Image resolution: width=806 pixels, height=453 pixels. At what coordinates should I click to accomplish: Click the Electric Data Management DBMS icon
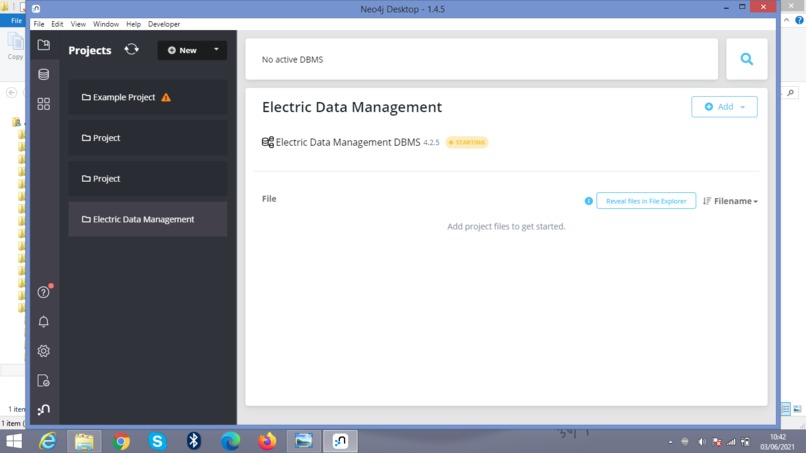tap(268, 142)
